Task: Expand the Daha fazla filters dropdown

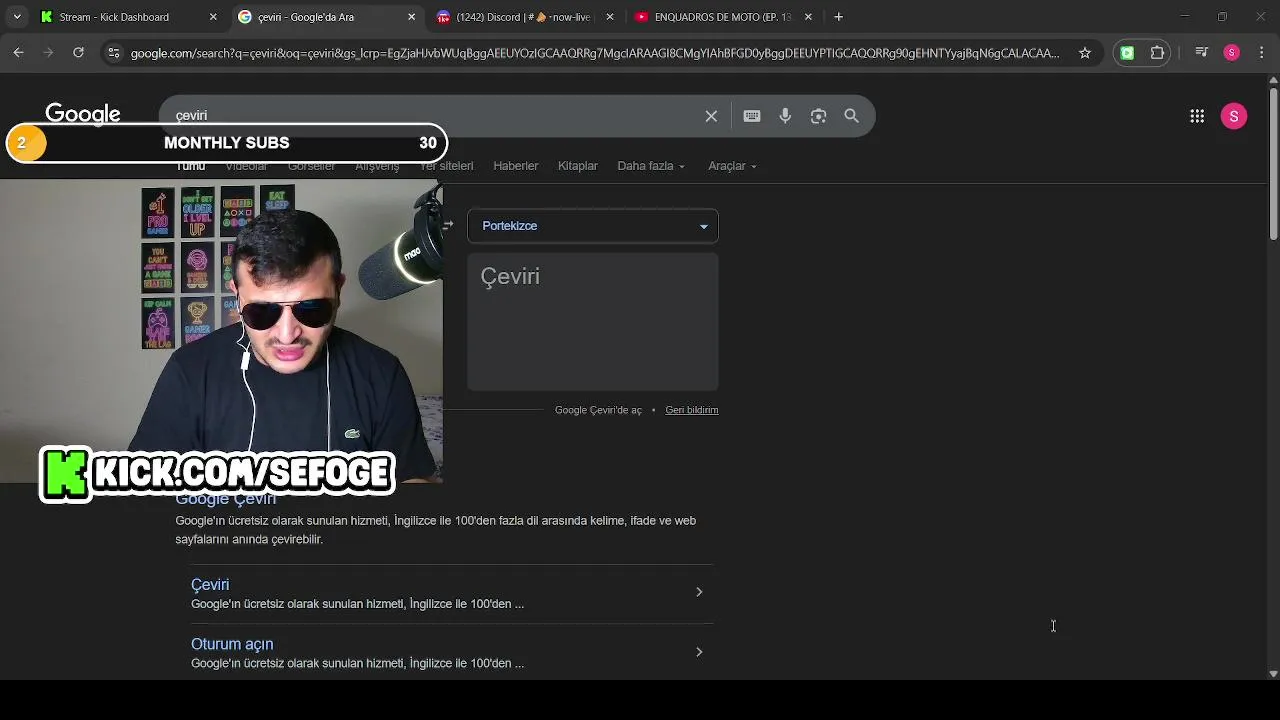Action: 651,166
